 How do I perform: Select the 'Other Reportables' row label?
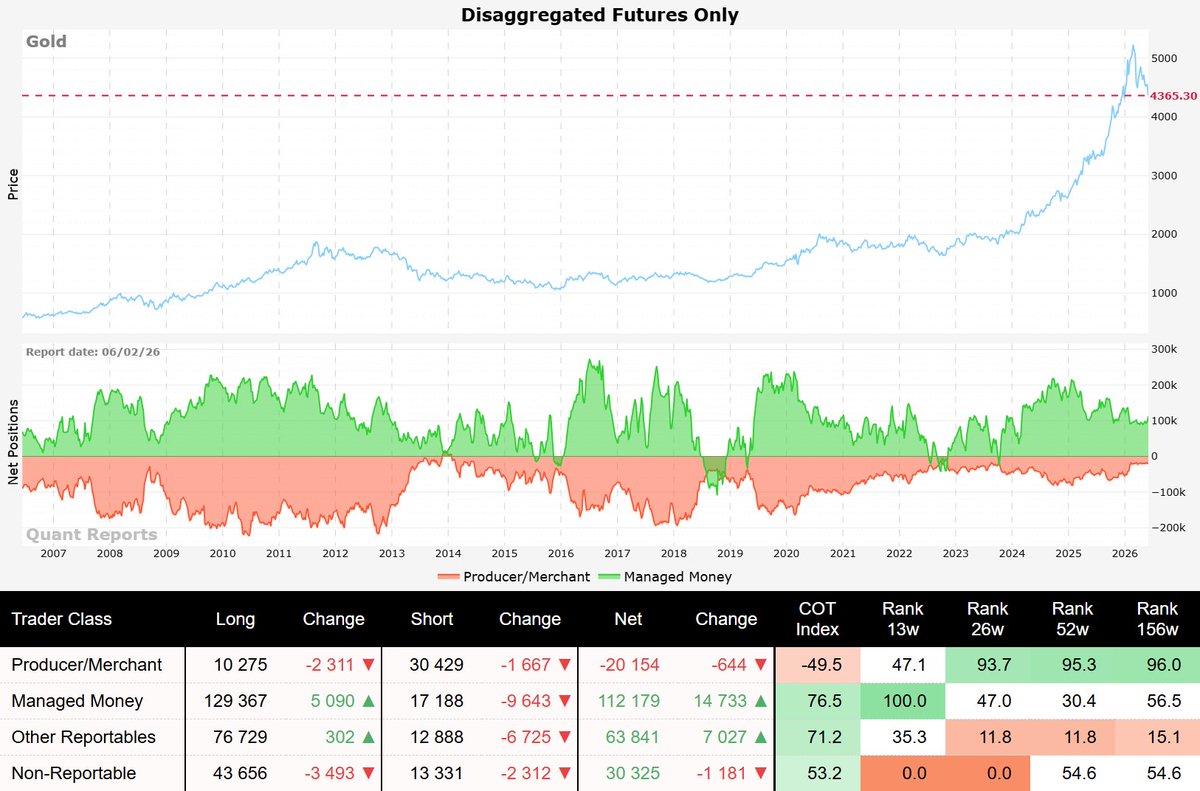click(x=84, y=737)
